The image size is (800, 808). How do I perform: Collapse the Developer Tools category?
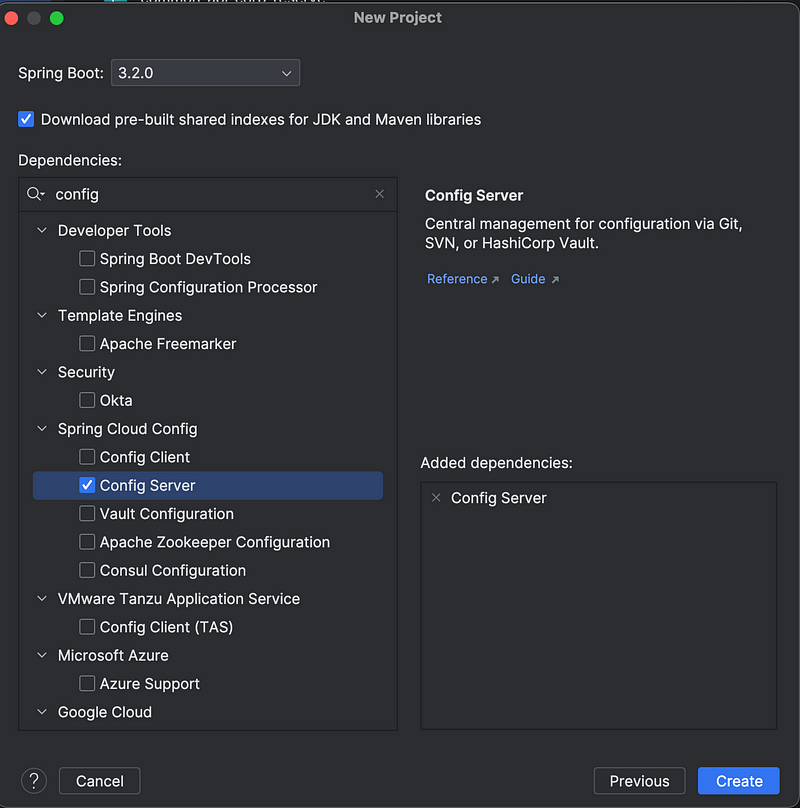(x=42, y=231)
